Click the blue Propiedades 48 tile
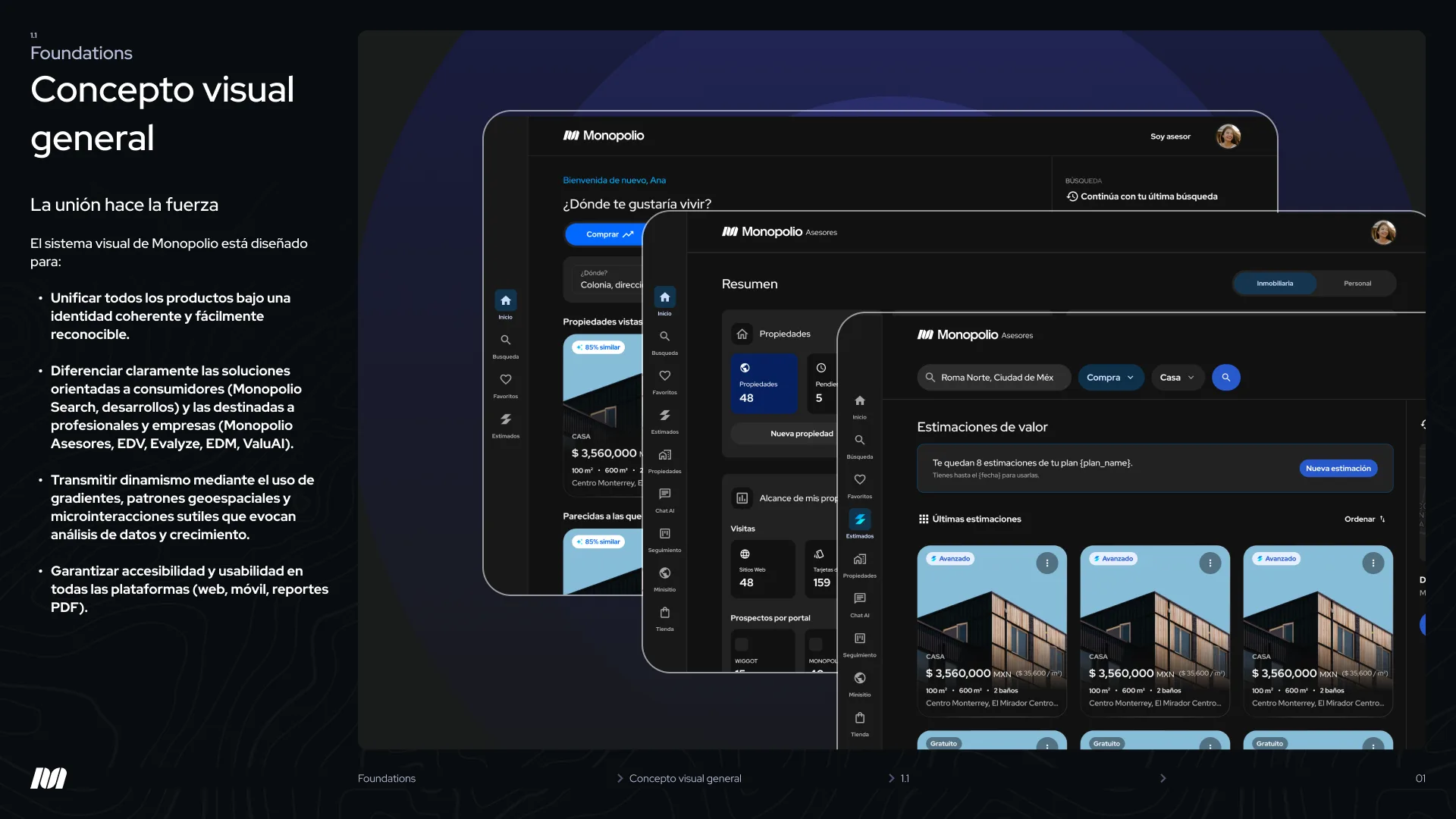This screenshot has width=1456, height=819. coord(764,384)
